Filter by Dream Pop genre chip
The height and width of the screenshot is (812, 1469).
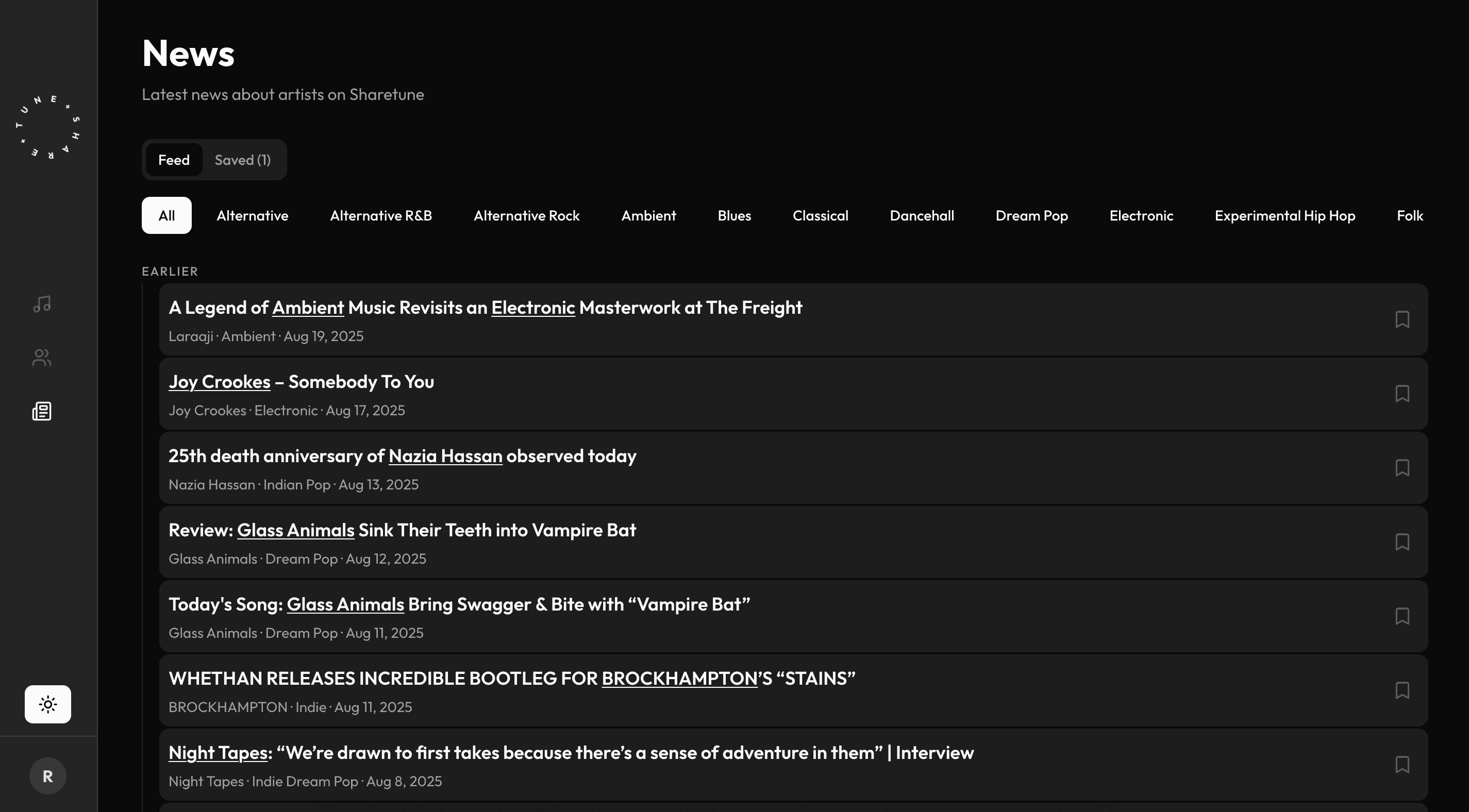[1031, 215]
